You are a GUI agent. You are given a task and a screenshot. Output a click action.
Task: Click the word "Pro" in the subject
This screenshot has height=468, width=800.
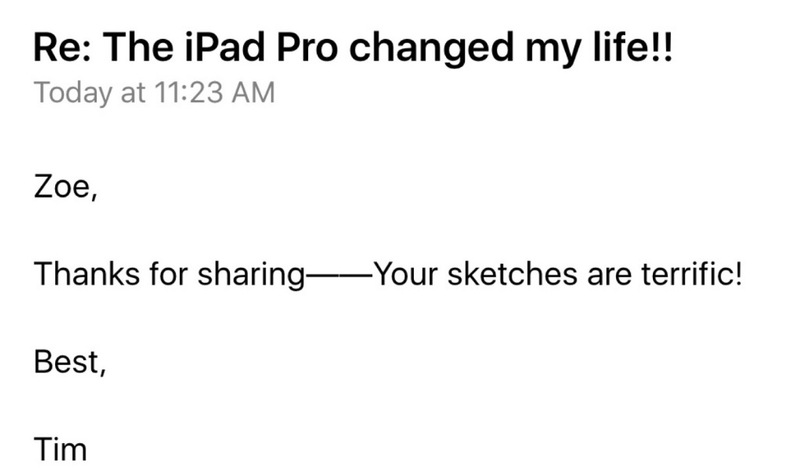click(307, 47)
